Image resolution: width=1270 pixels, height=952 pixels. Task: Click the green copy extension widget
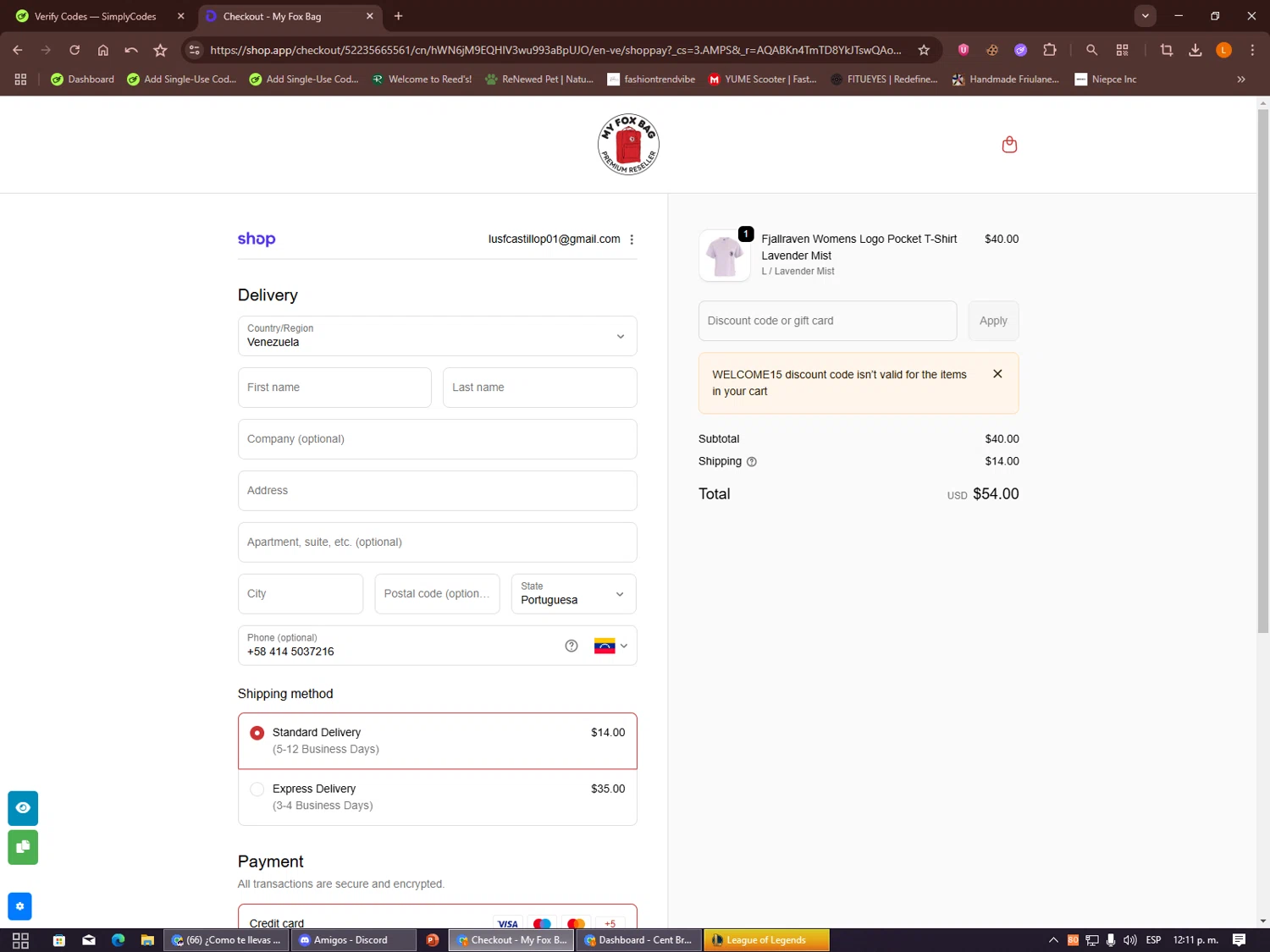pyautogui.click(x=23, y=847)
